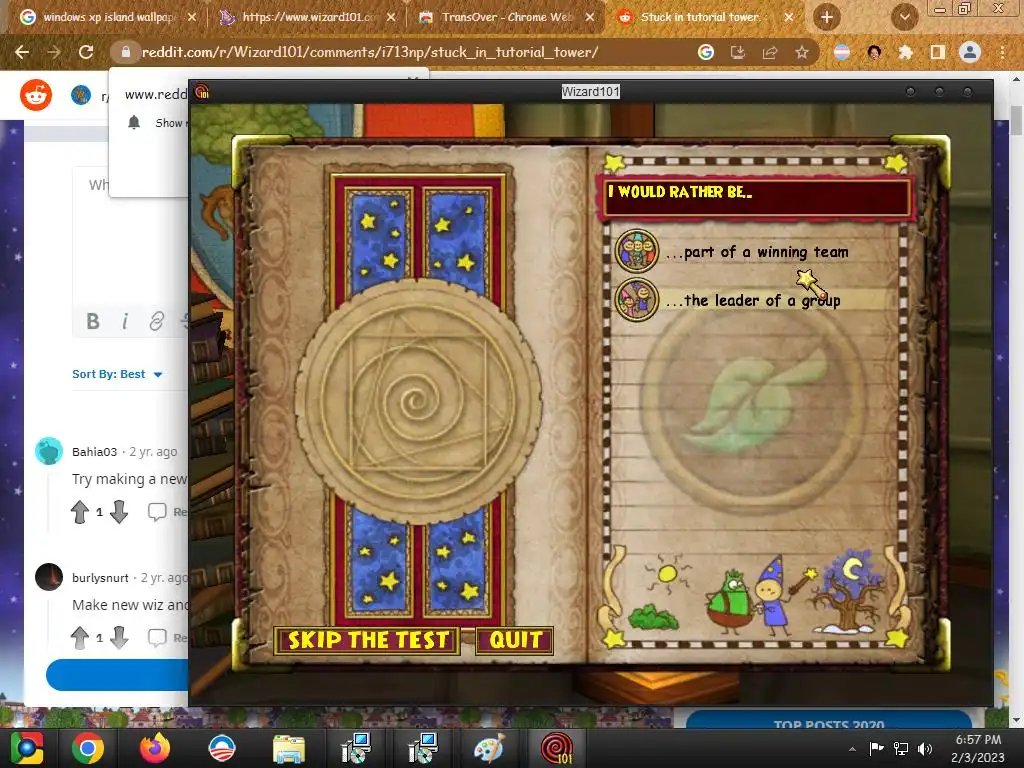Reply to Bahia03's comment
The image size is (1024, 768).
click(167, 512)
